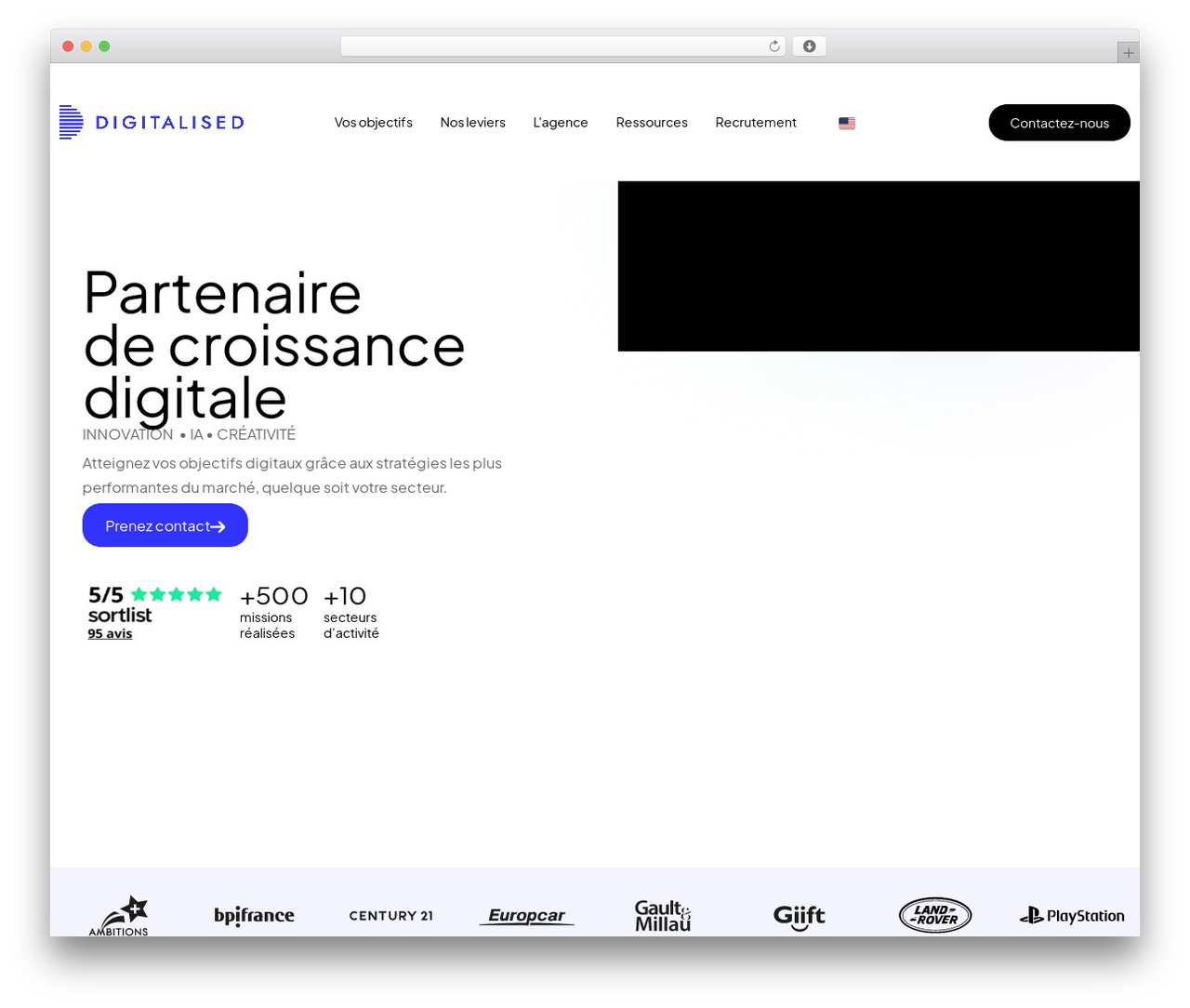1190x1008 pixels.
Task: Click the Digitalised logo
Action: pyautogui.click(x=152, y=122)
